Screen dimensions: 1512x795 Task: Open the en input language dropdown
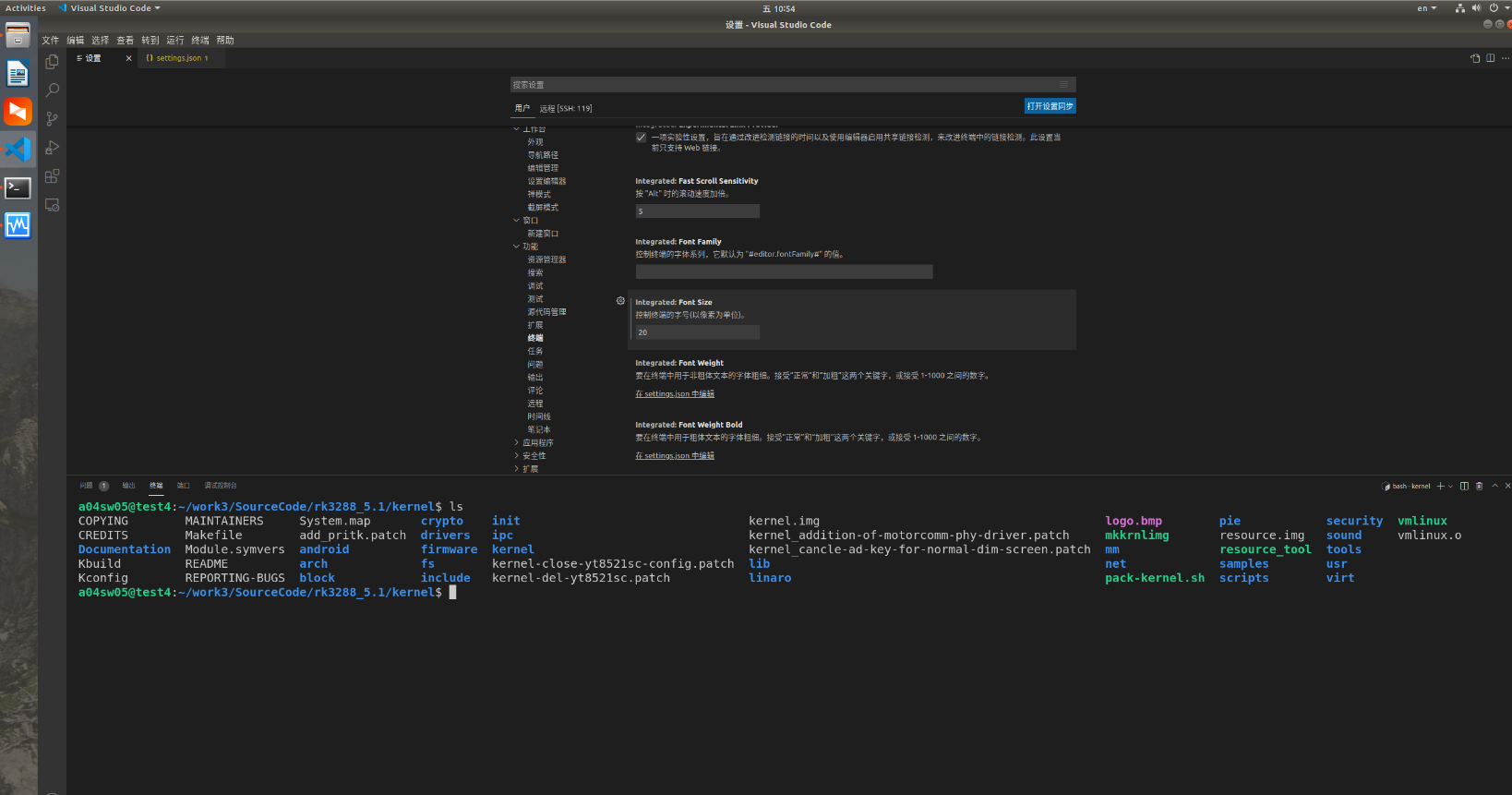1427,8
